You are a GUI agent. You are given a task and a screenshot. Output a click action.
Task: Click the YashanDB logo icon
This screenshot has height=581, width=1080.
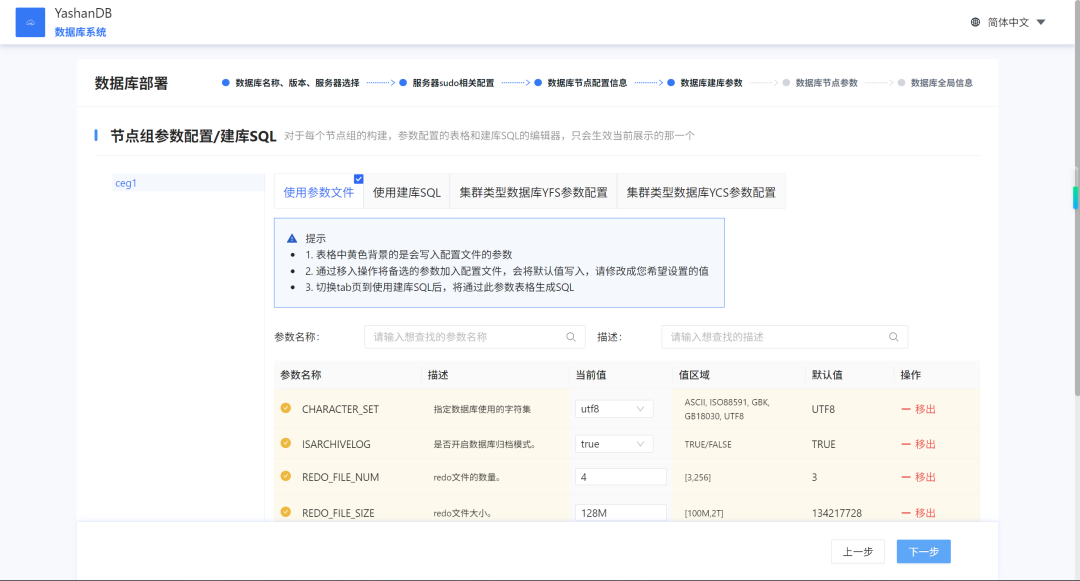click(x=30, y=22)
